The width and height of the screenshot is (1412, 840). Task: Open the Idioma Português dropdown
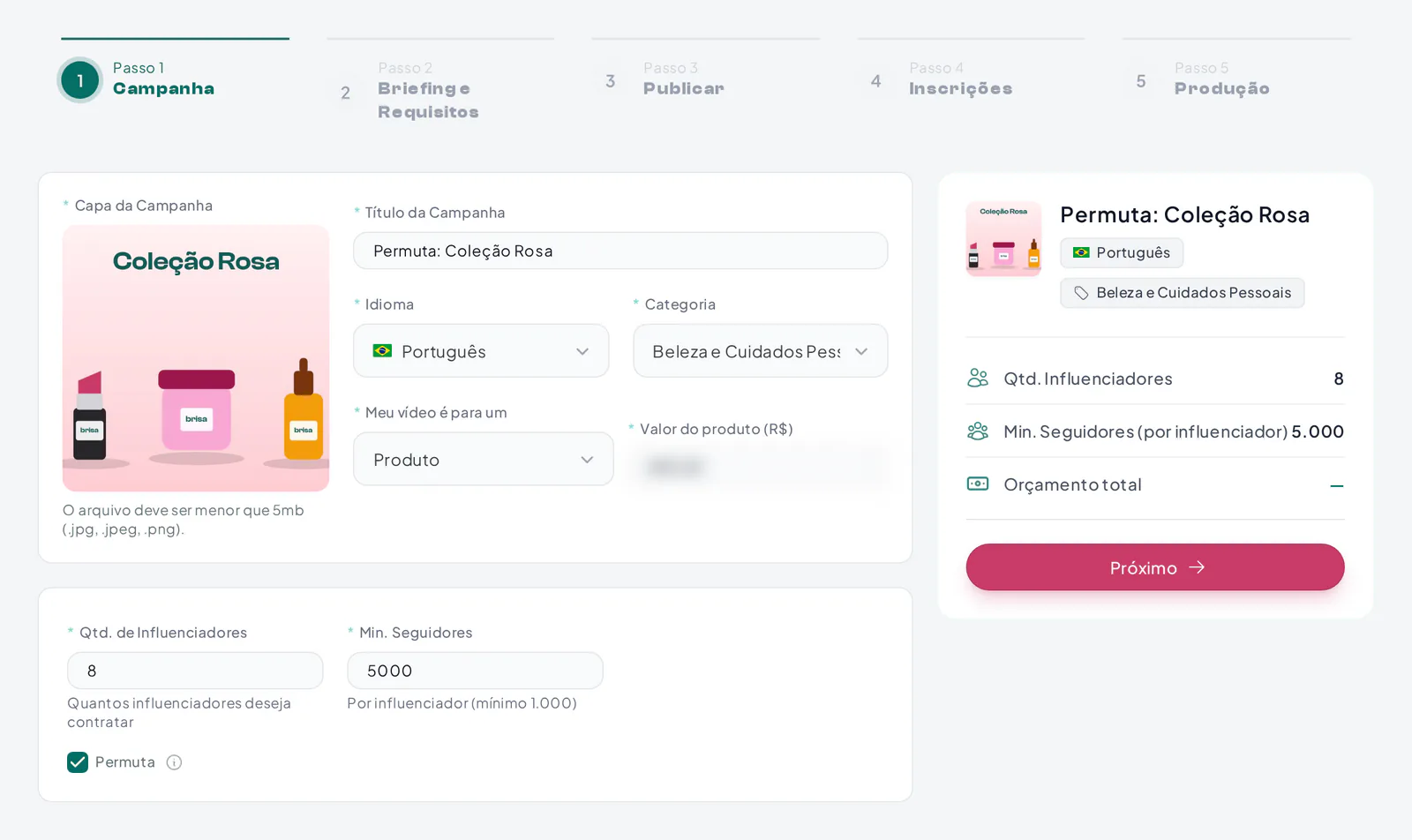point(481,351)
